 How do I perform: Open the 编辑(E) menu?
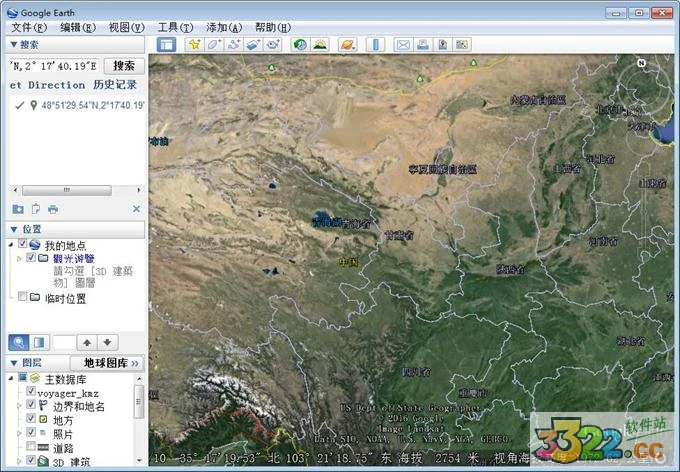pos(78,27)
